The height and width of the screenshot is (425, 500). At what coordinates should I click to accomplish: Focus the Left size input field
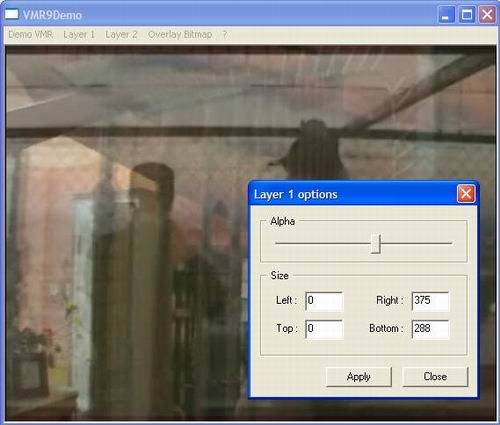pos(324,301)
